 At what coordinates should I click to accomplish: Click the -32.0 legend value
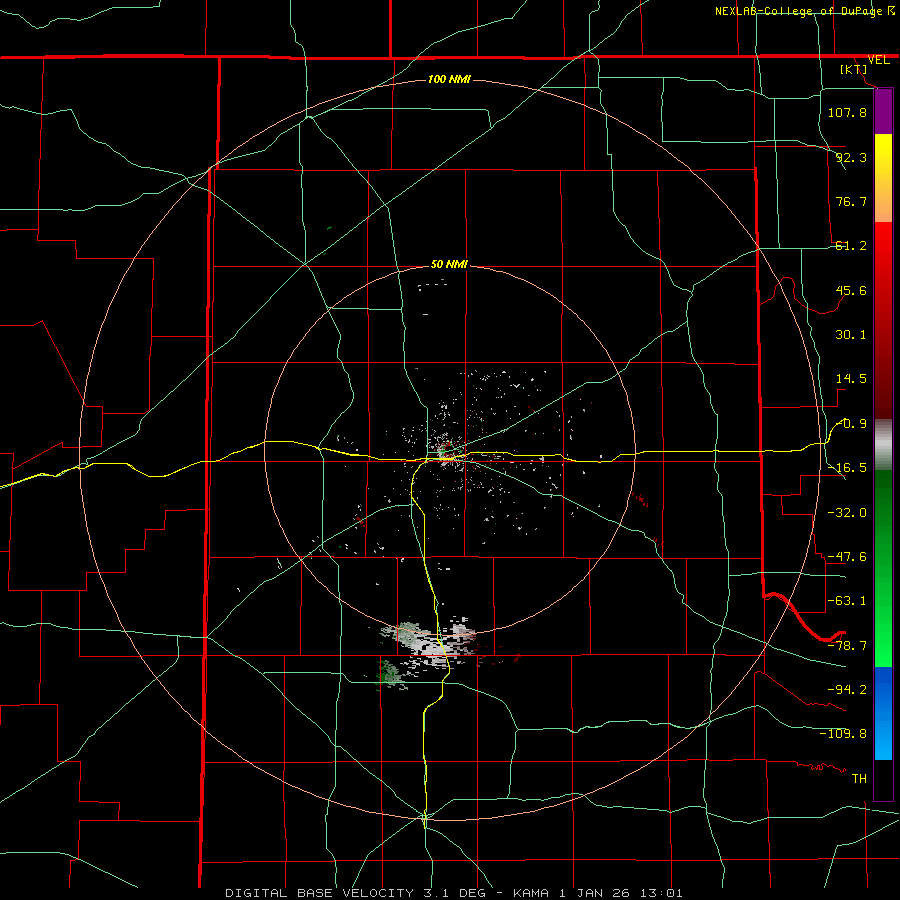point(847,513)
